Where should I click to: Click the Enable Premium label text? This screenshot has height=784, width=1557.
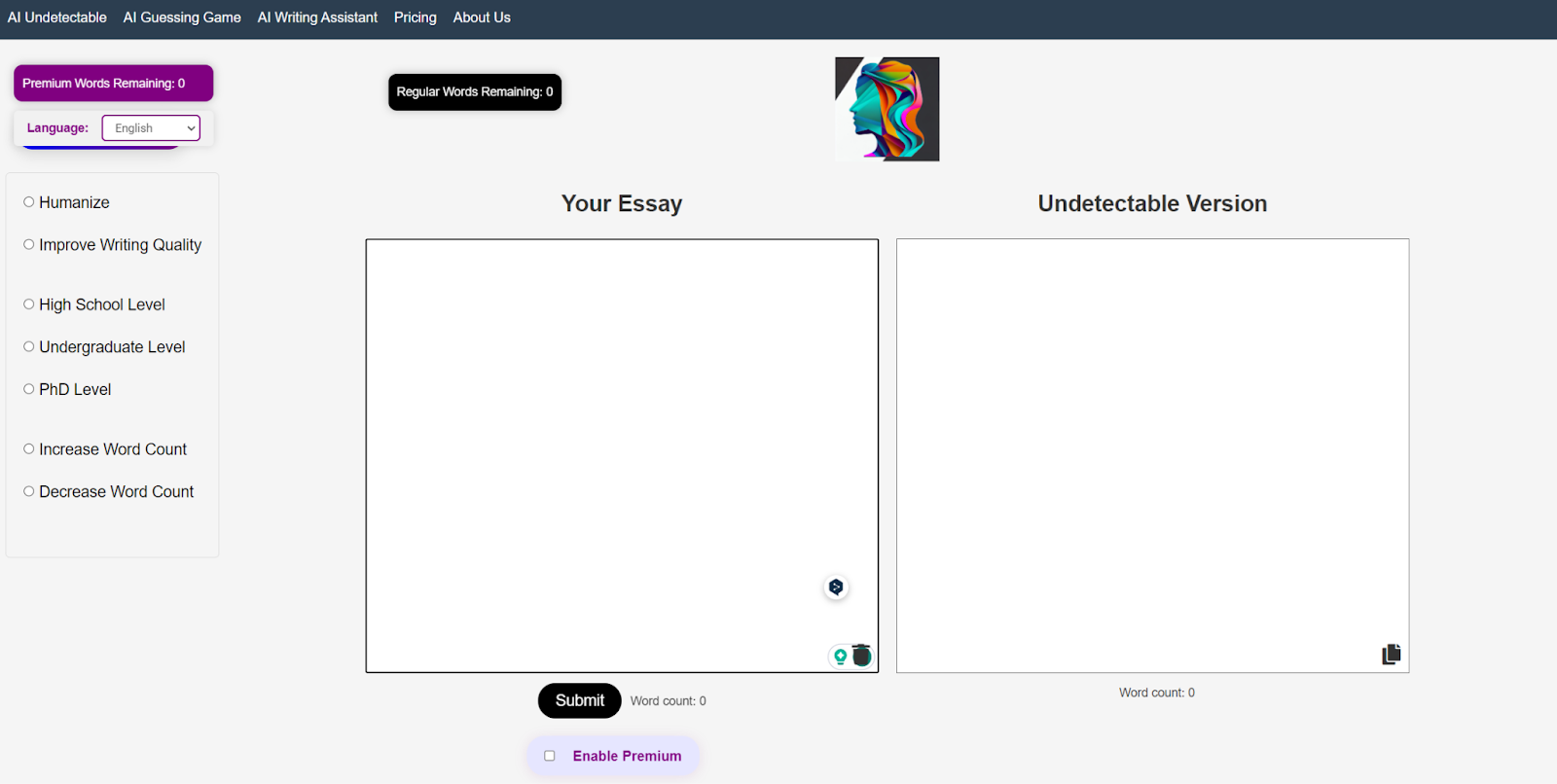point(628,756)
